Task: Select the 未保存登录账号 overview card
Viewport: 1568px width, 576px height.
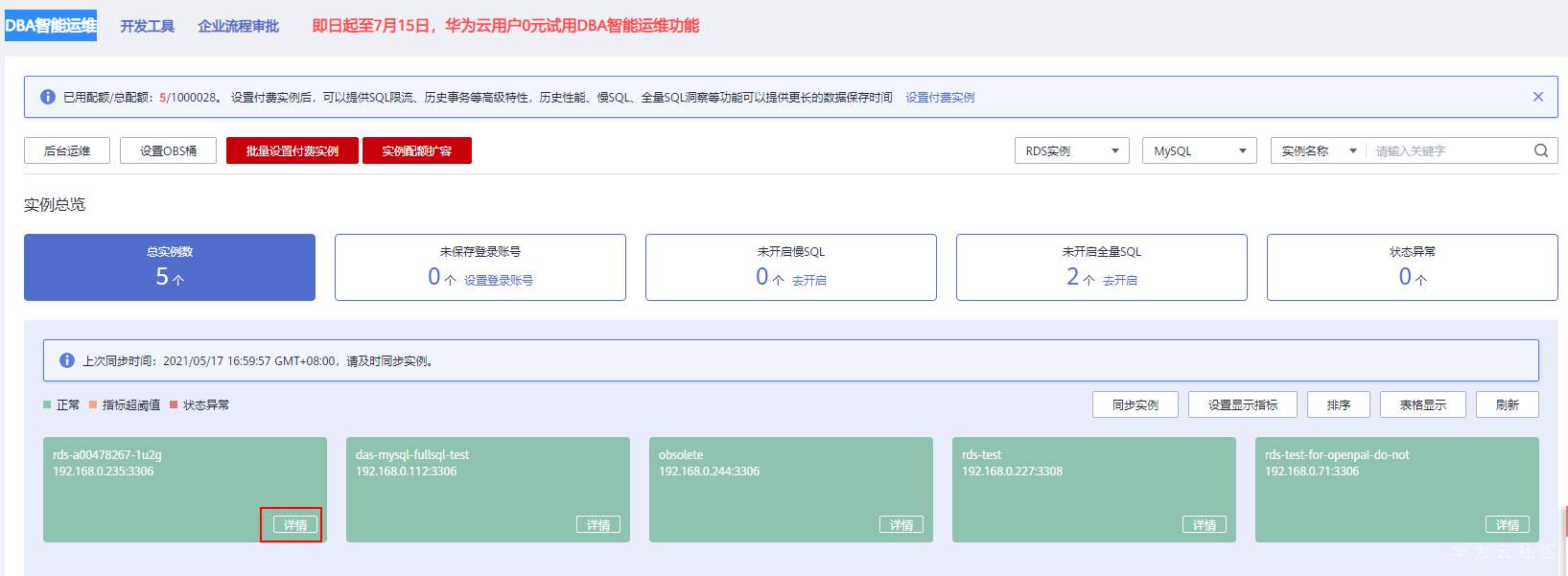Action: coord(480,267)
